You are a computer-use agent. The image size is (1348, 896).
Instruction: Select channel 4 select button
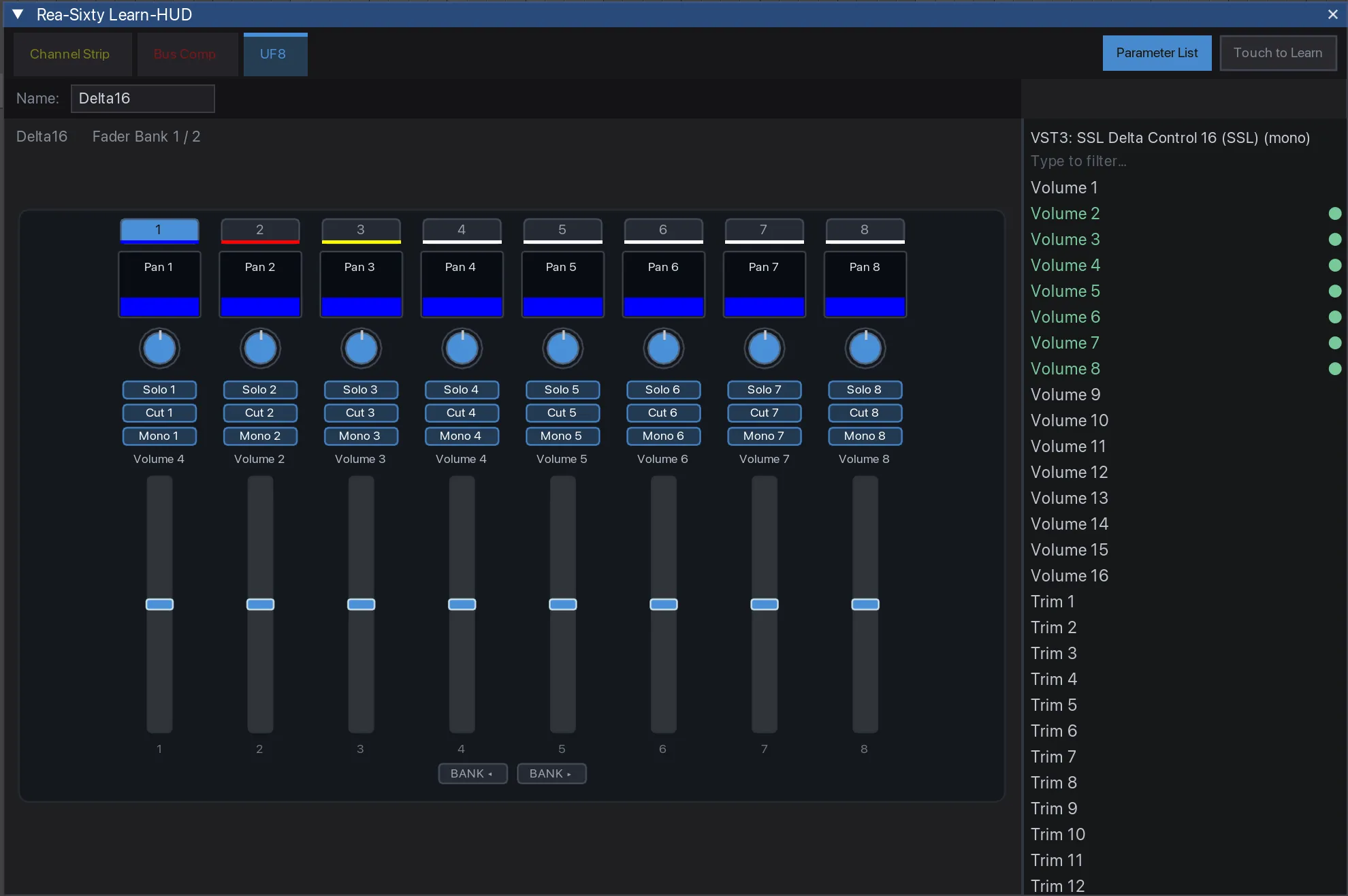(x=462, y=230)
